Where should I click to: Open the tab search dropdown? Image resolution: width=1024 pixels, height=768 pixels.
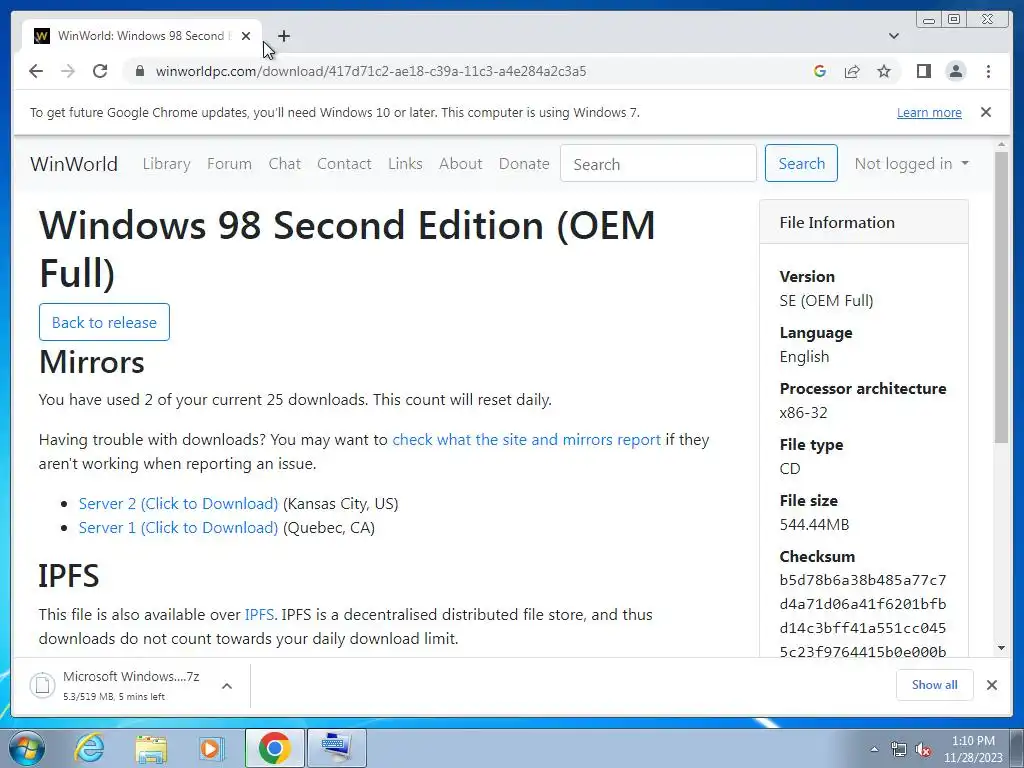click(894, 36)
